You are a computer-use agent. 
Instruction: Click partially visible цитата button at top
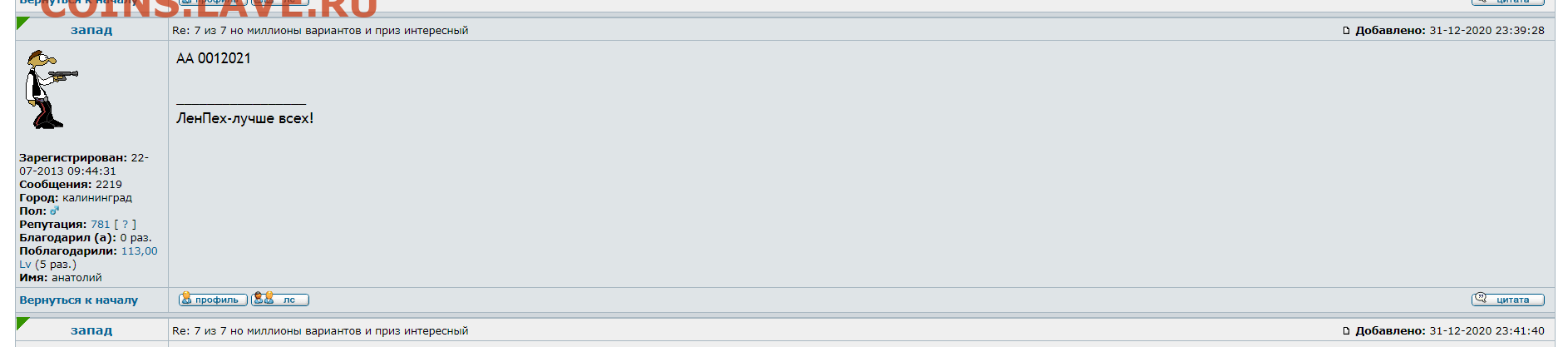coord(1508,2)
